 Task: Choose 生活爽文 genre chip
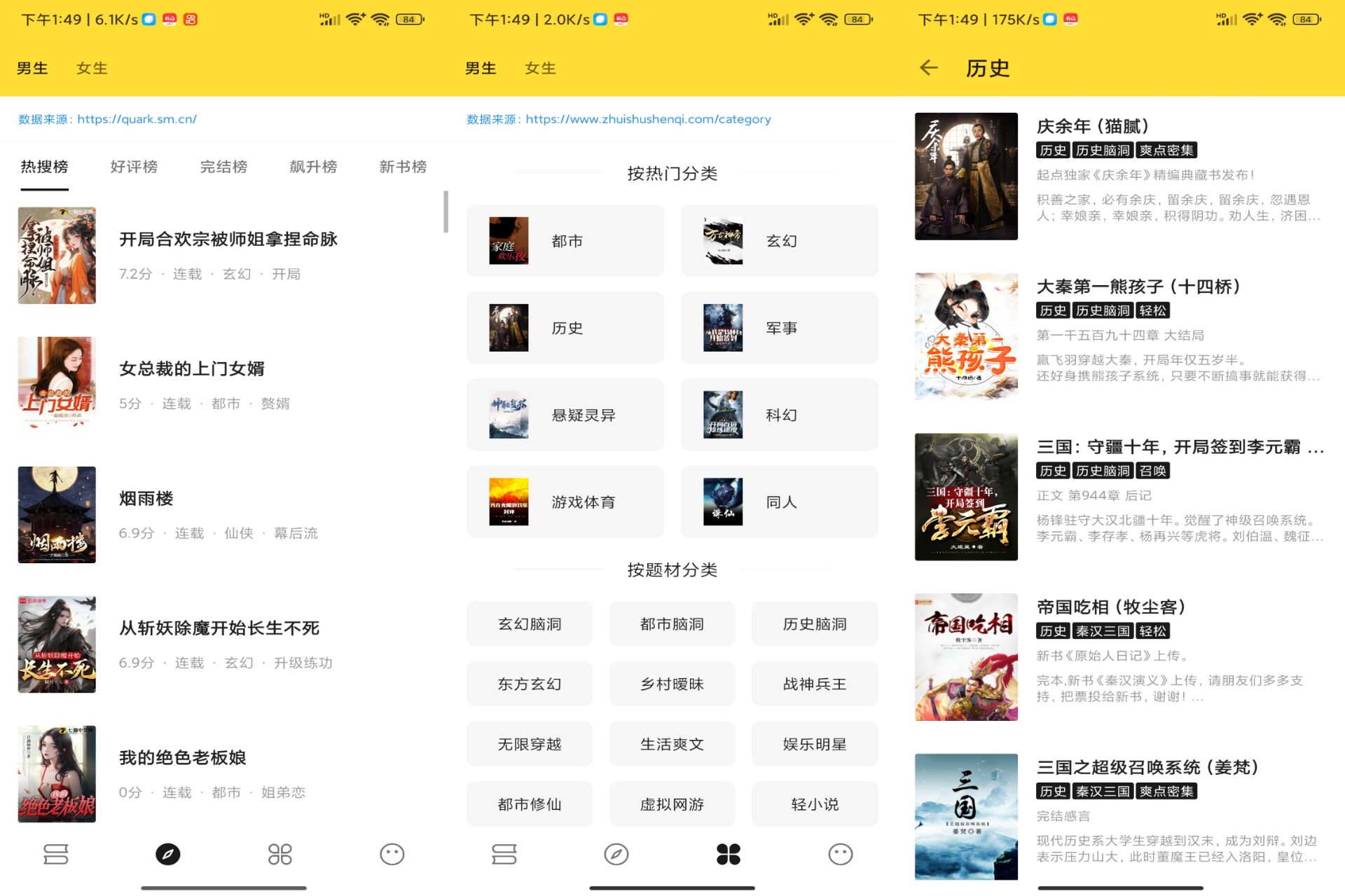672,744
